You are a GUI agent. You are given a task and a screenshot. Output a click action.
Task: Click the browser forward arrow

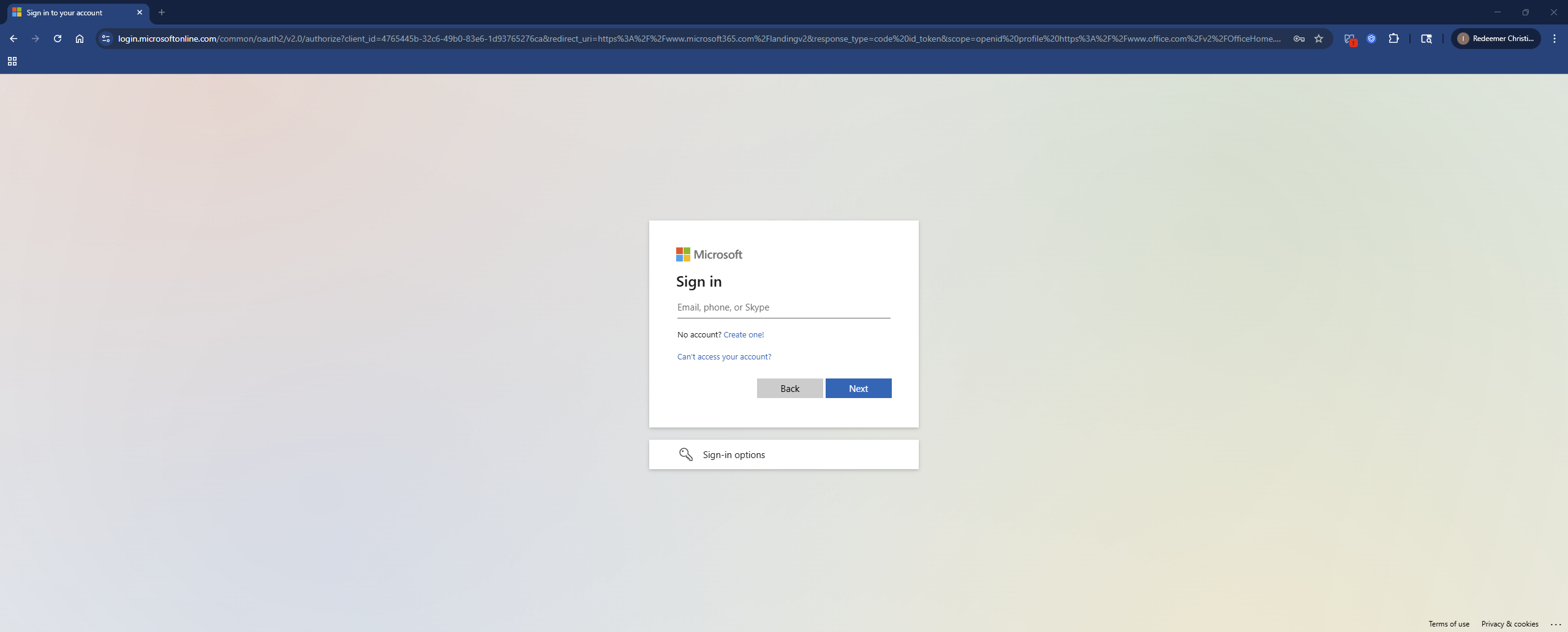[36, 39]
